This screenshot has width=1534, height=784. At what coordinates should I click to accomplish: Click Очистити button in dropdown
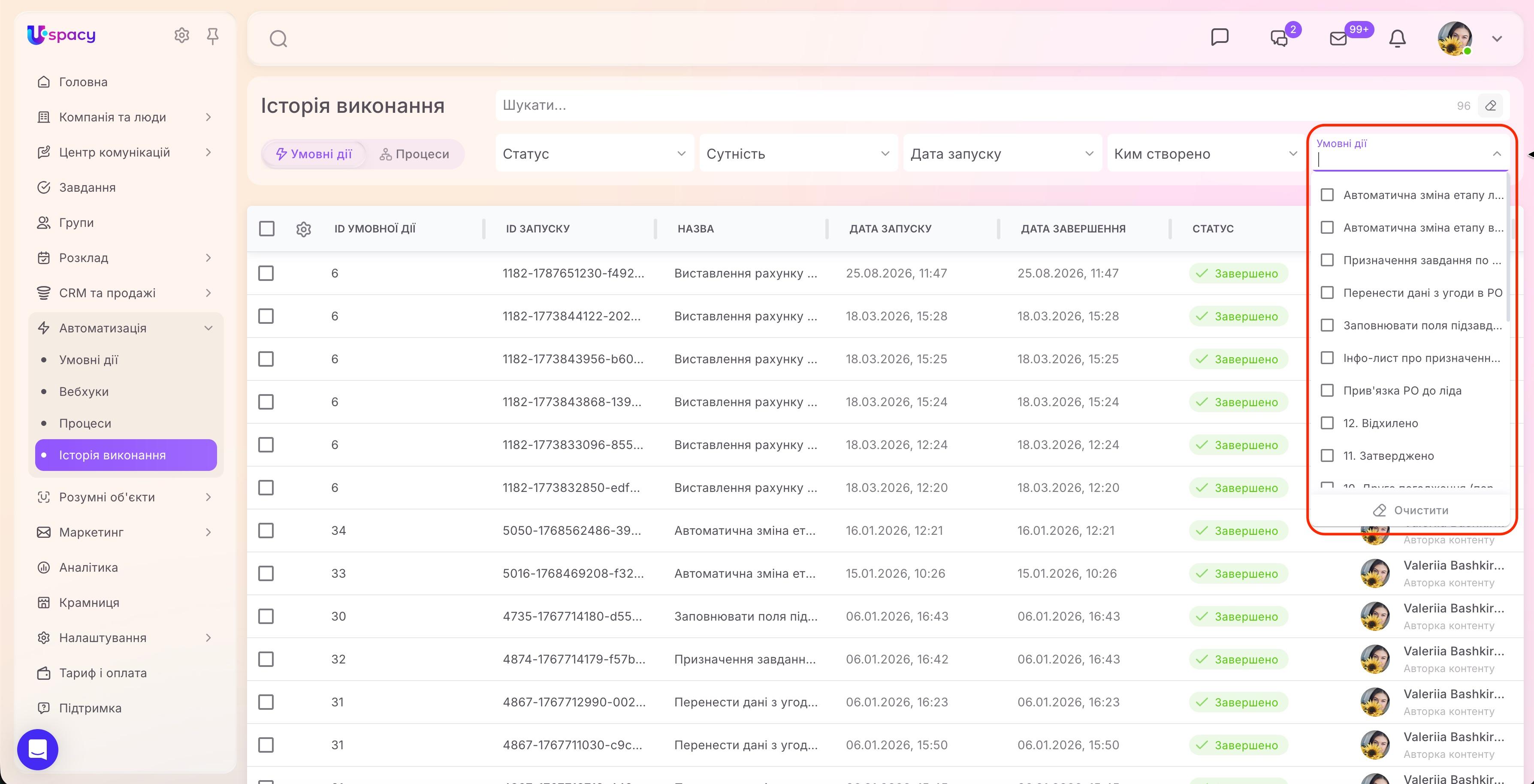[1410, 510]
